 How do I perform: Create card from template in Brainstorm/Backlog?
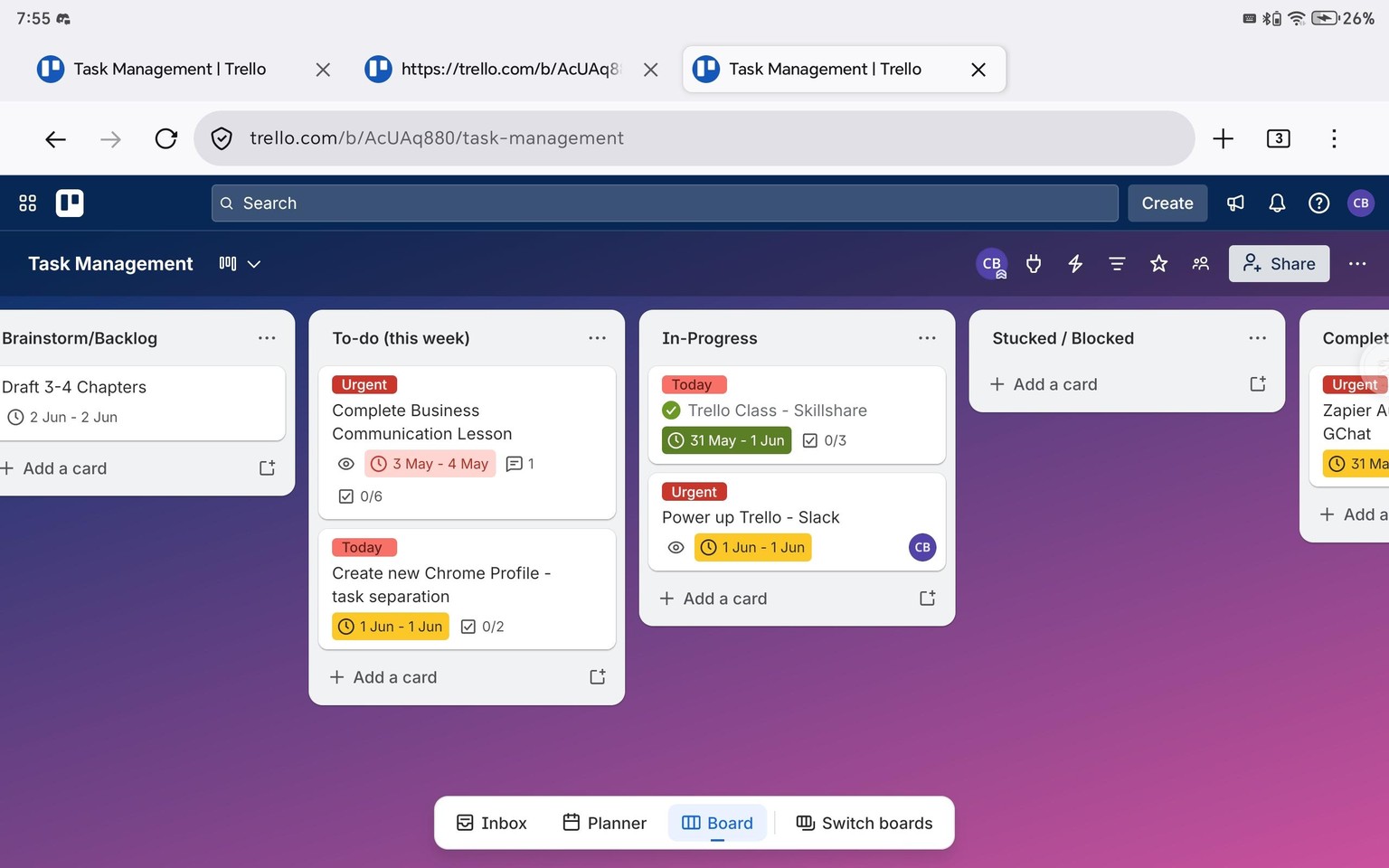point(267,468)
